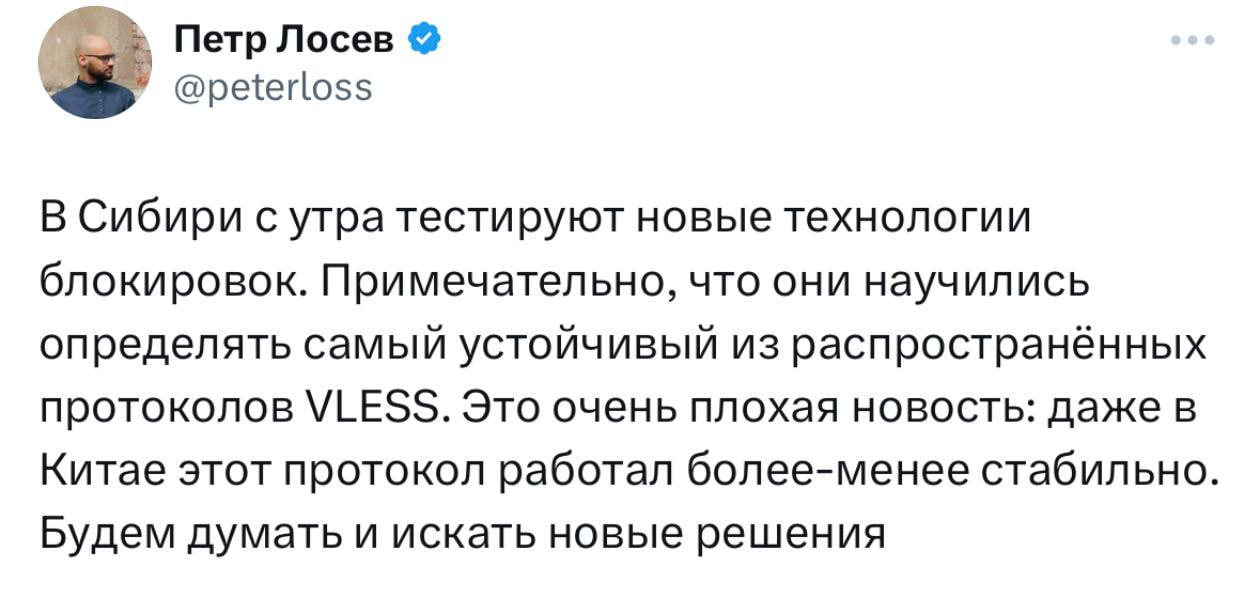Click the display name Петр Лосев

(x=289, y=41)
